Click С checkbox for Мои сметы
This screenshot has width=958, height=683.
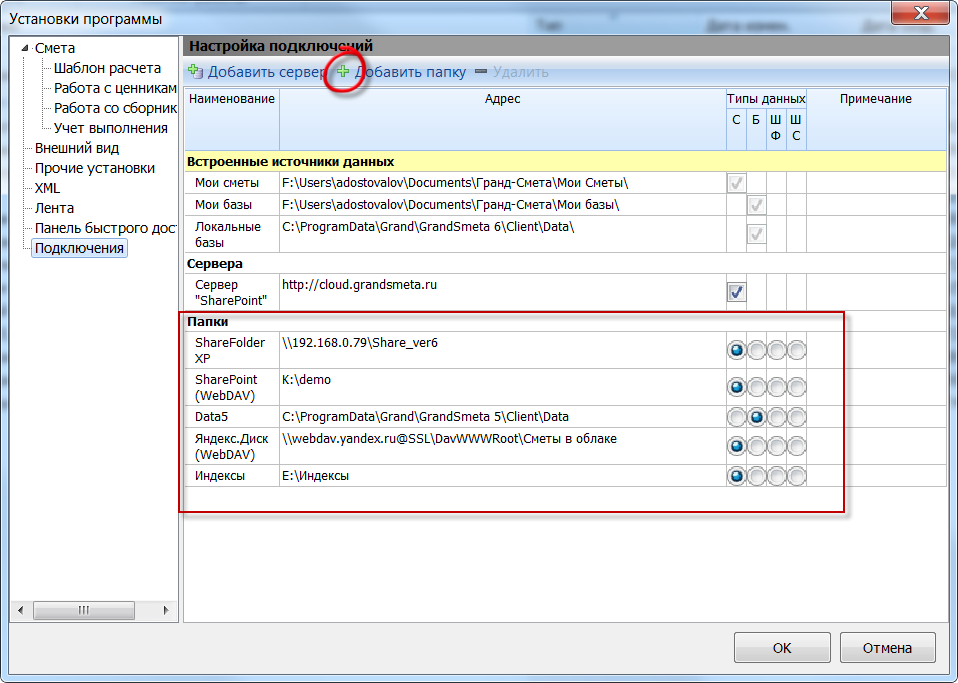pyautogui.click(x=736, y=183)
